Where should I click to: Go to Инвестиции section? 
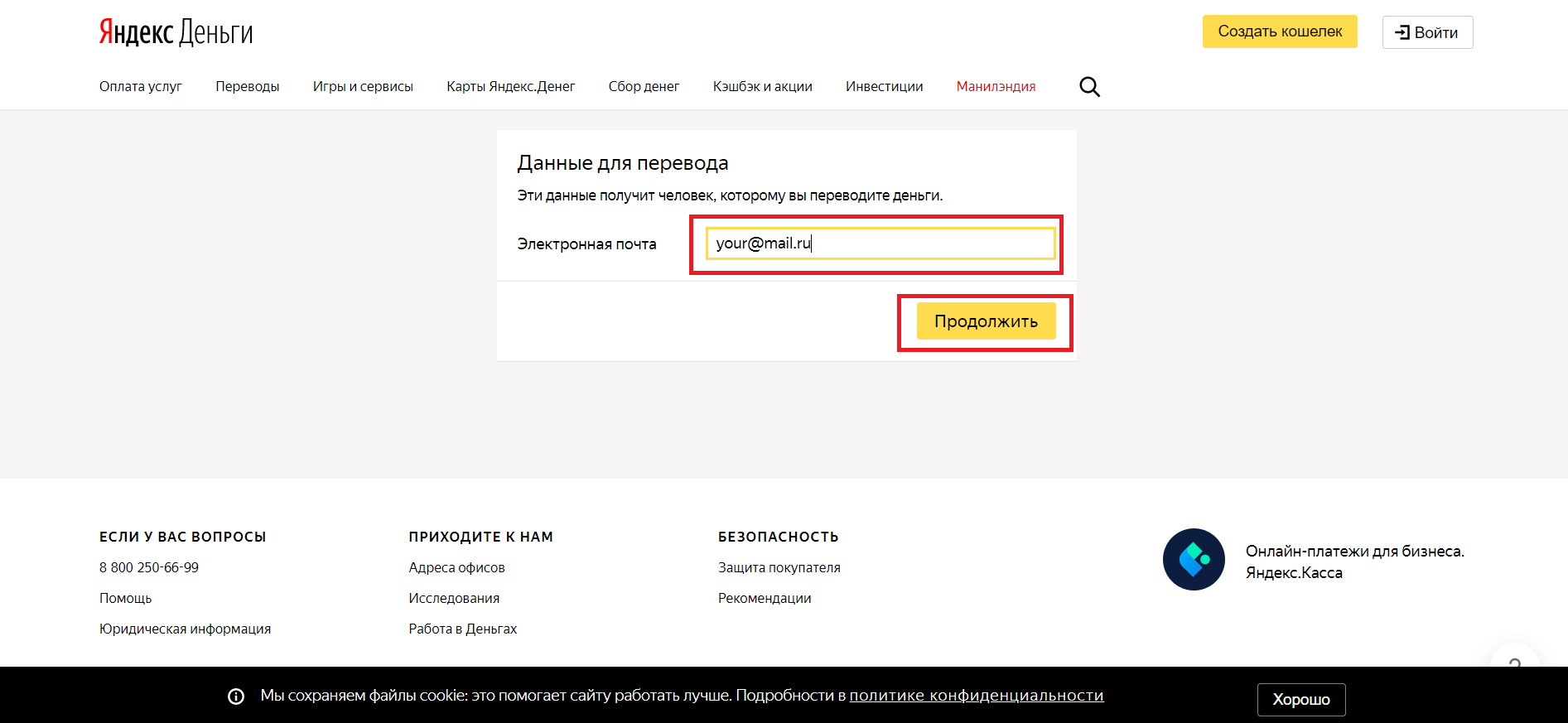click(x=885, y=86)
